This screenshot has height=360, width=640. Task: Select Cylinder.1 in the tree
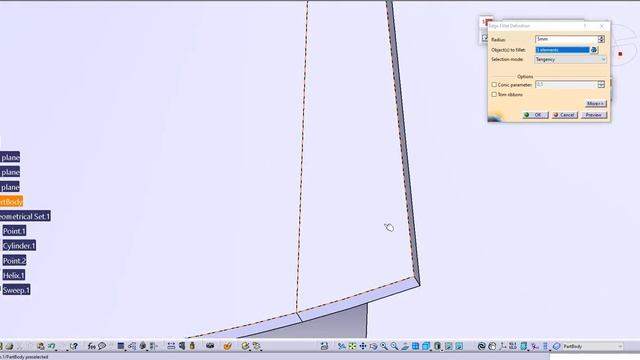[x=19, y=246]
